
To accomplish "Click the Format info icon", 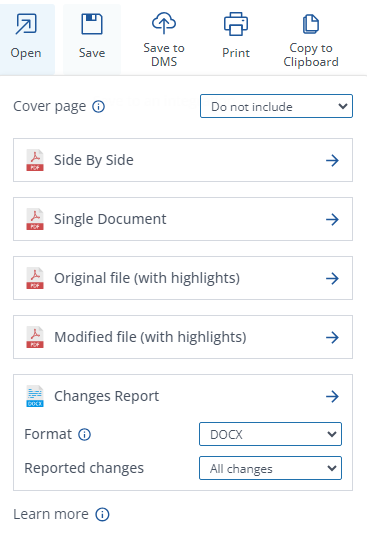I will (x=84, y=435).
